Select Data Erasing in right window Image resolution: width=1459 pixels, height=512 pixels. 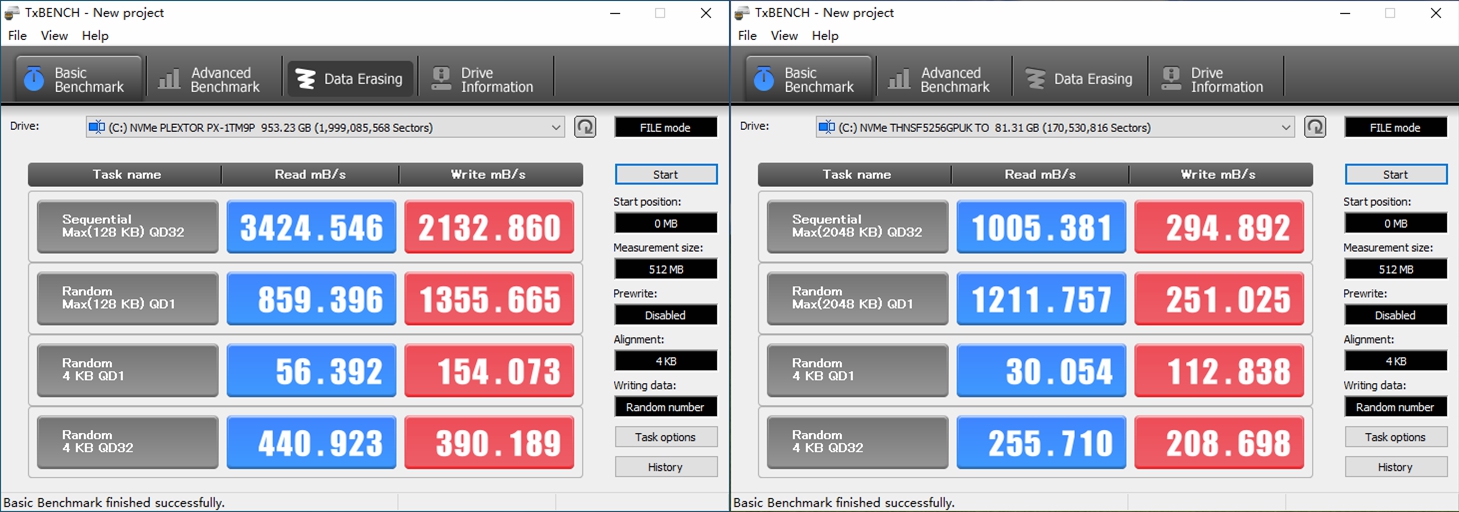1079,79
